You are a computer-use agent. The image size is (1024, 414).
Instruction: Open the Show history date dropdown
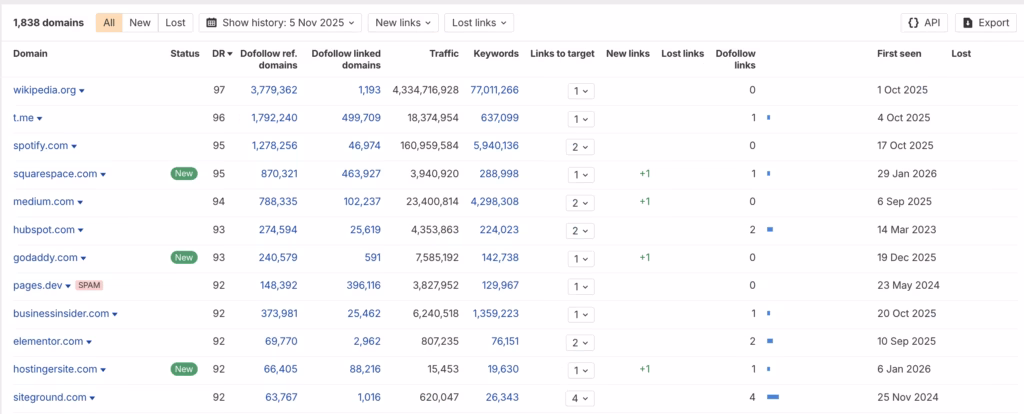click(x=280, y=23)
